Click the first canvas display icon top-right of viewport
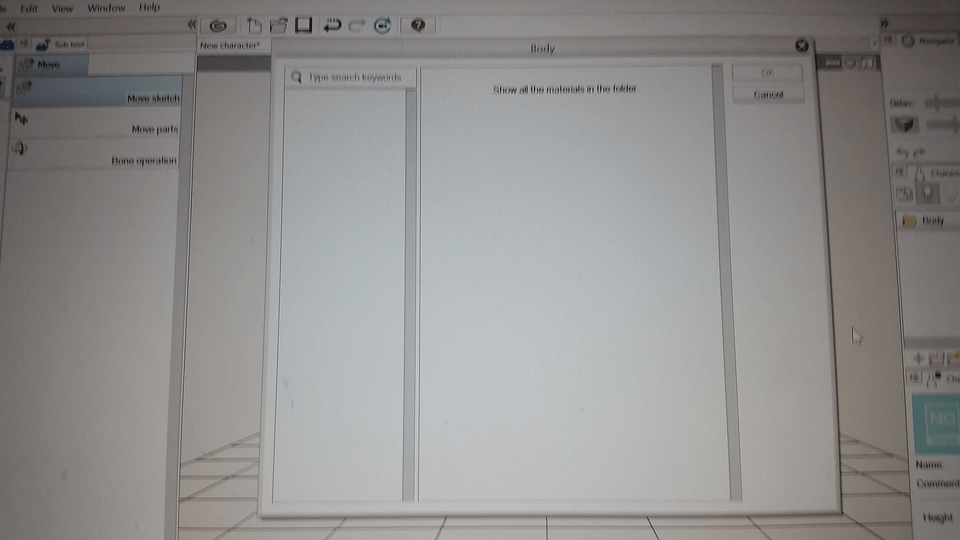 point(831,62)
